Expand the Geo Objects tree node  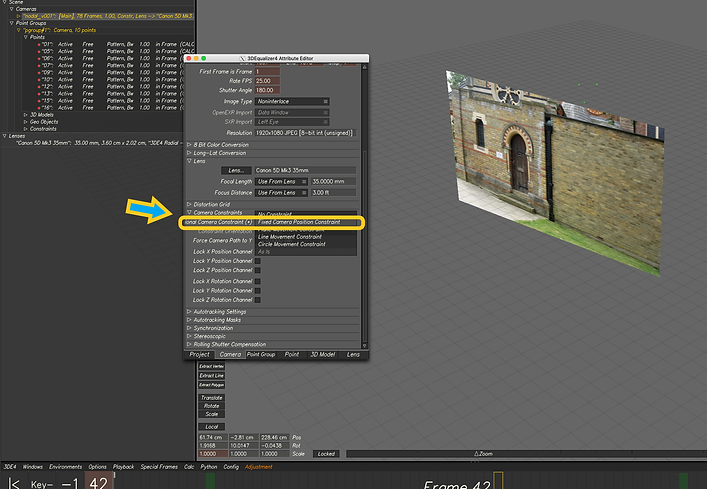26,122
